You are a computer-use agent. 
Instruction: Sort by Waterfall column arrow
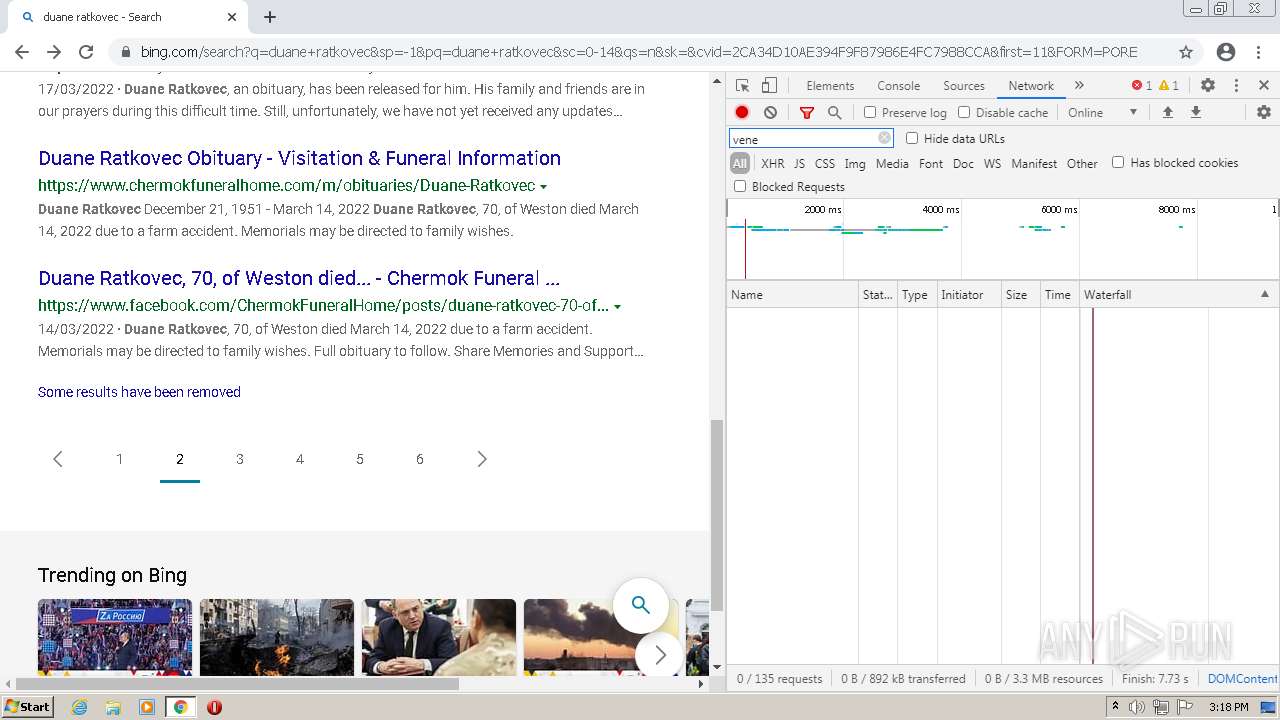(1264, 295)
